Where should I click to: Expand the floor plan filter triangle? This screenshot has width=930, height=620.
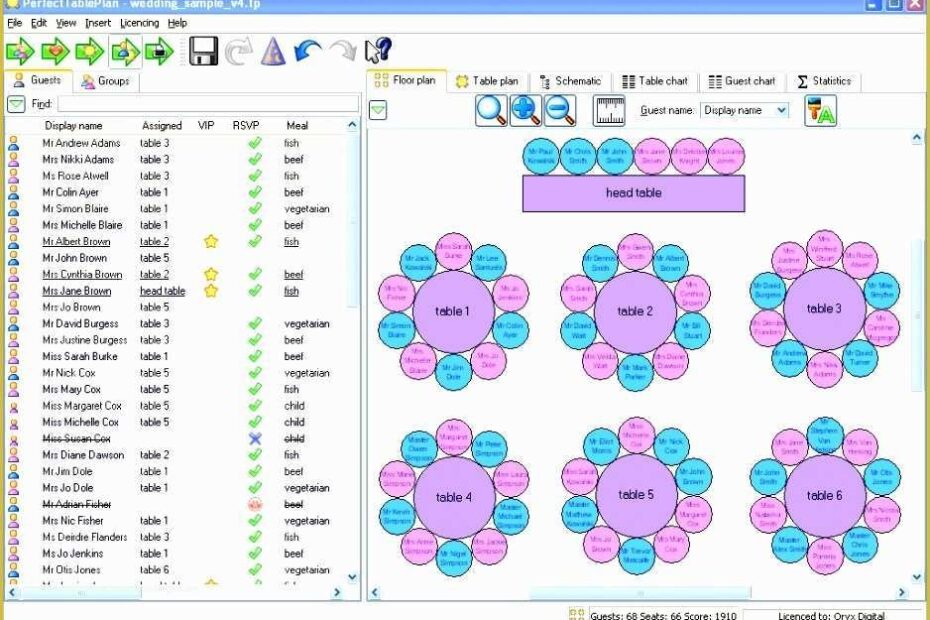click(x=376, y=111)
